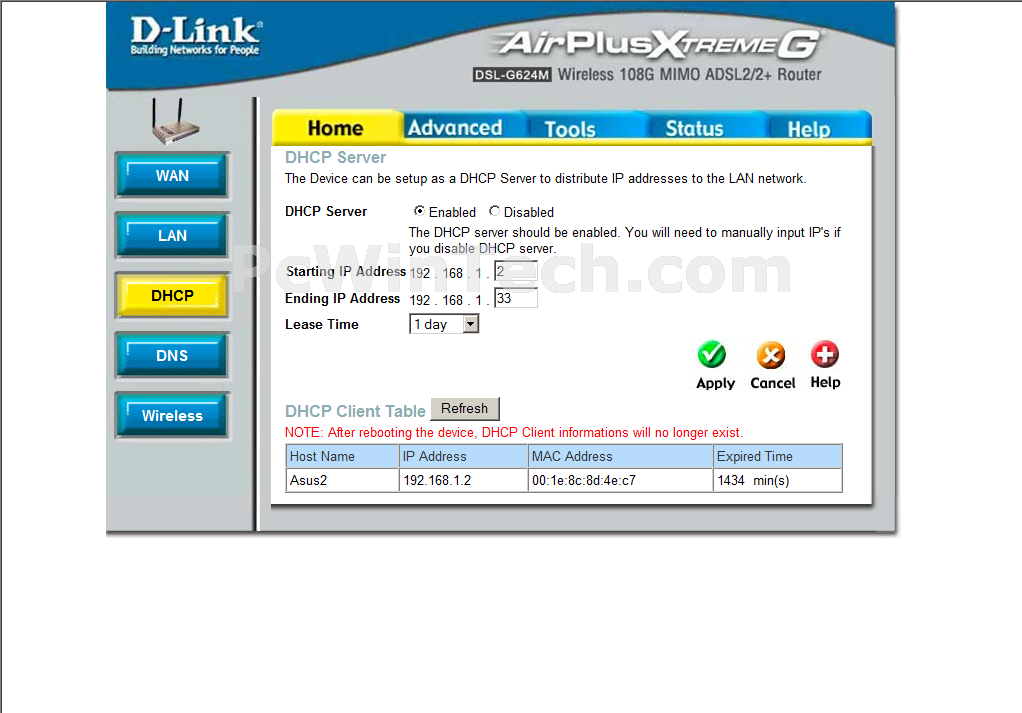This screenshot has width=1022, height=713.
Task: Click the Cancel text label
Action: tap(772, 383)
